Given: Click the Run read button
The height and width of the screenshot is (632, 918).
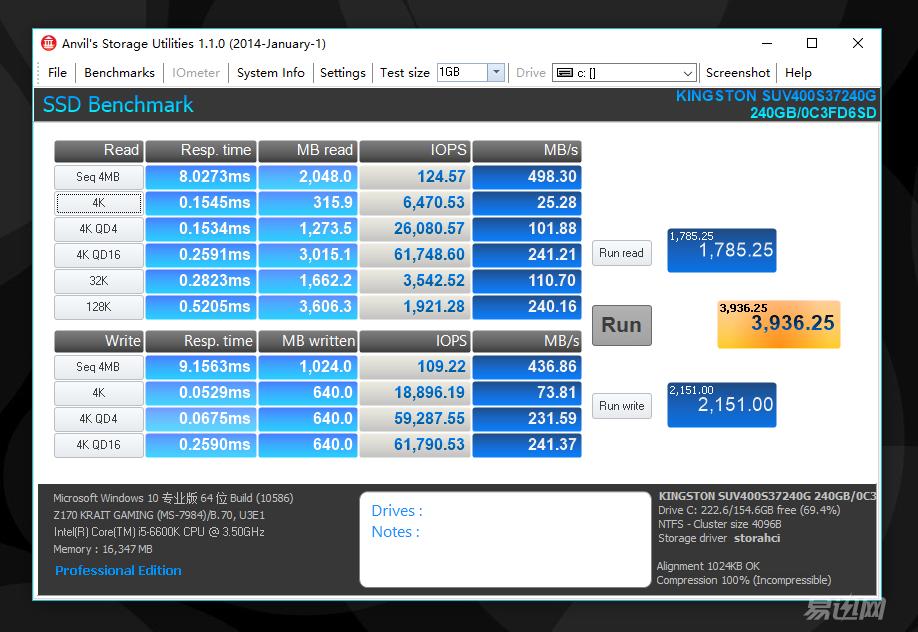Looking at the screenshot, I should 621,253.
